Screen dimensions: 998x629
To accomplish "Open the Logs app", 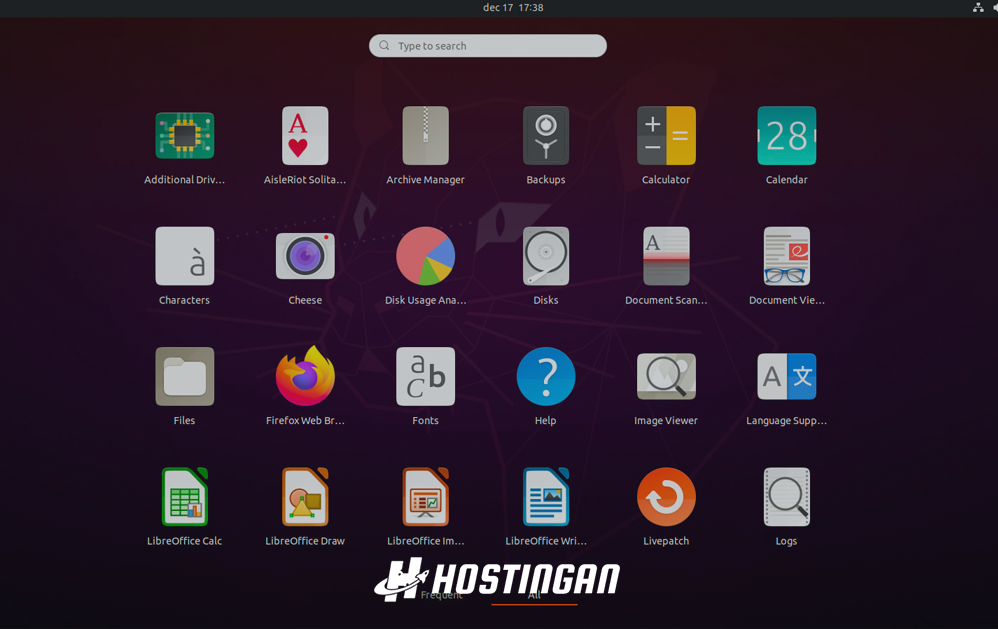I will coord(787,497).
